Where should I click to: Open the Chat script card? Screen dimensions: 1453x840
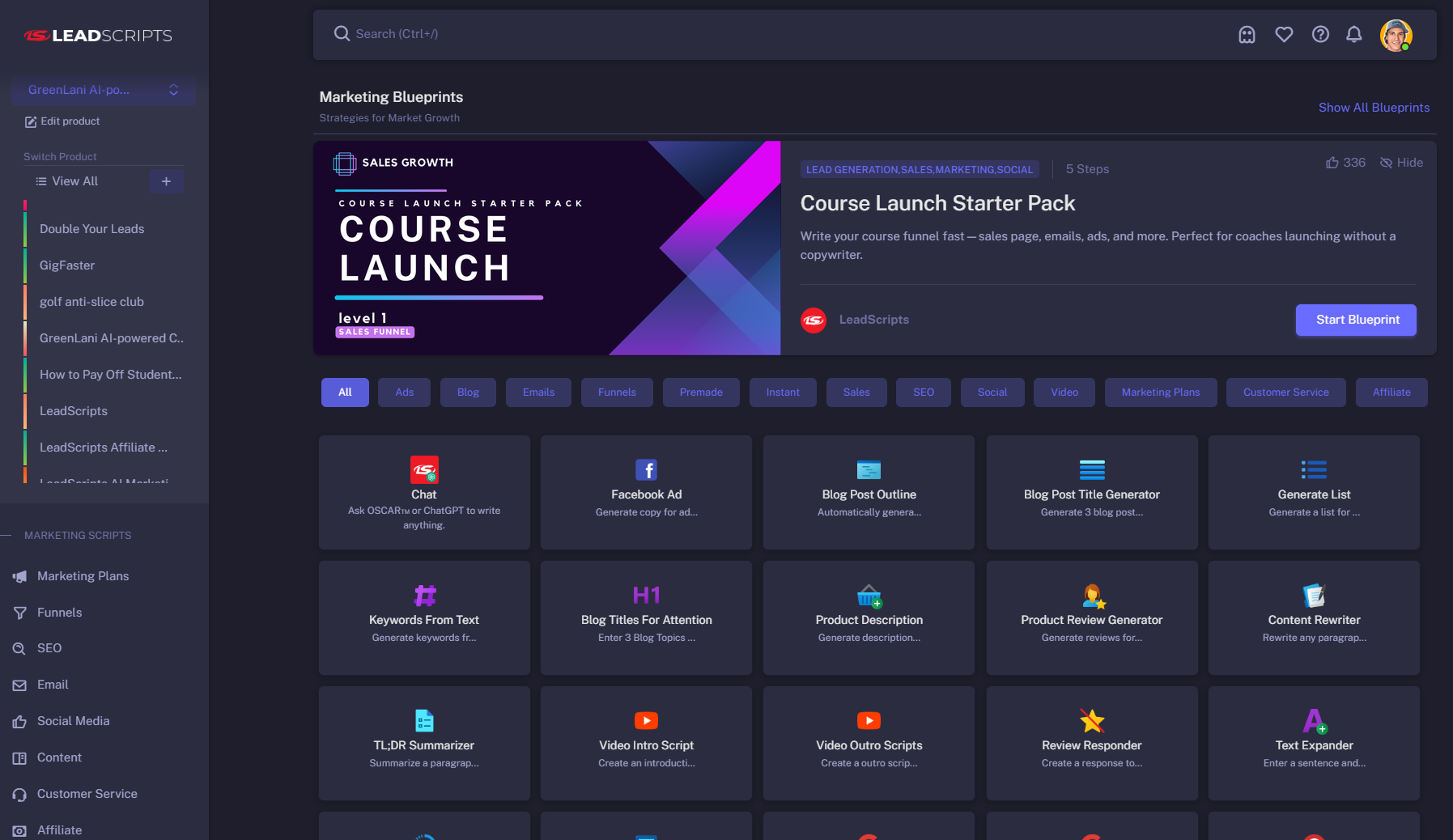pyautogui.click(x=424, y=492)
